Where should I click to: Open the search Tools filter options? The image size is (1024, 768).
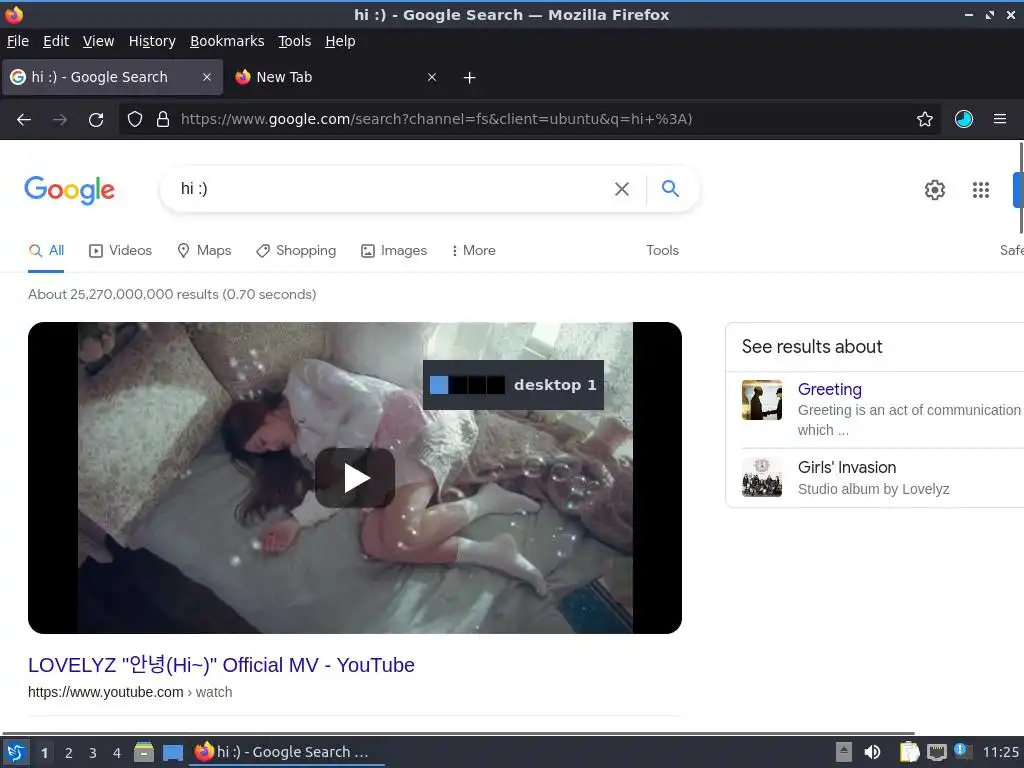662,251
